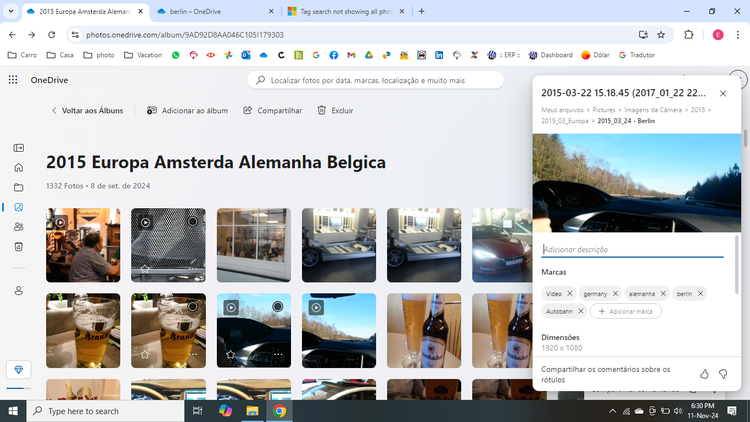Click the Home icon in sidebar
750x422 pixels.
pyautogui.click(x=19, y=167)
